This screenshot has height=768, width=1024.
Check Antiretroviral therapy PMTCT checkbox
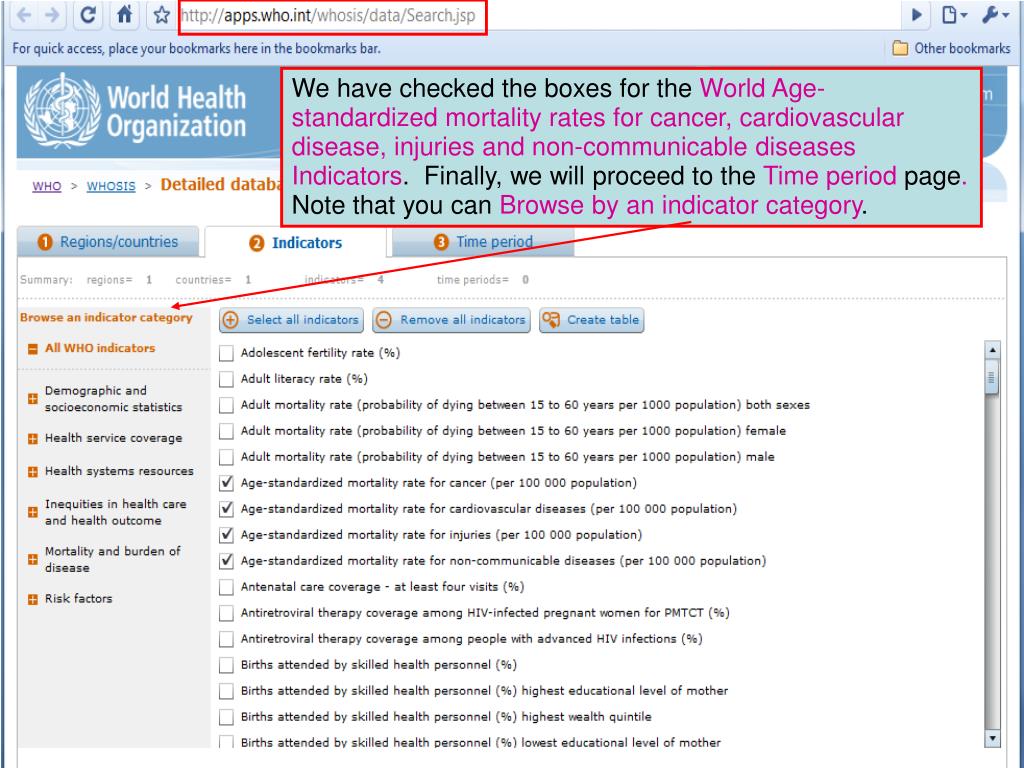pyautogui.click(x=226, y=613)
